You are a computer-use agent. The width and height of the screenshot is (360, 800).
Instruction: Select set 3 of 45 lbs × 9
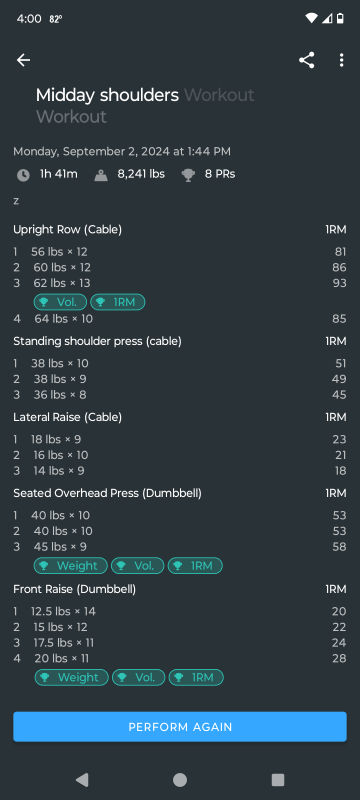pyautogui.click(x=180, y=547)
